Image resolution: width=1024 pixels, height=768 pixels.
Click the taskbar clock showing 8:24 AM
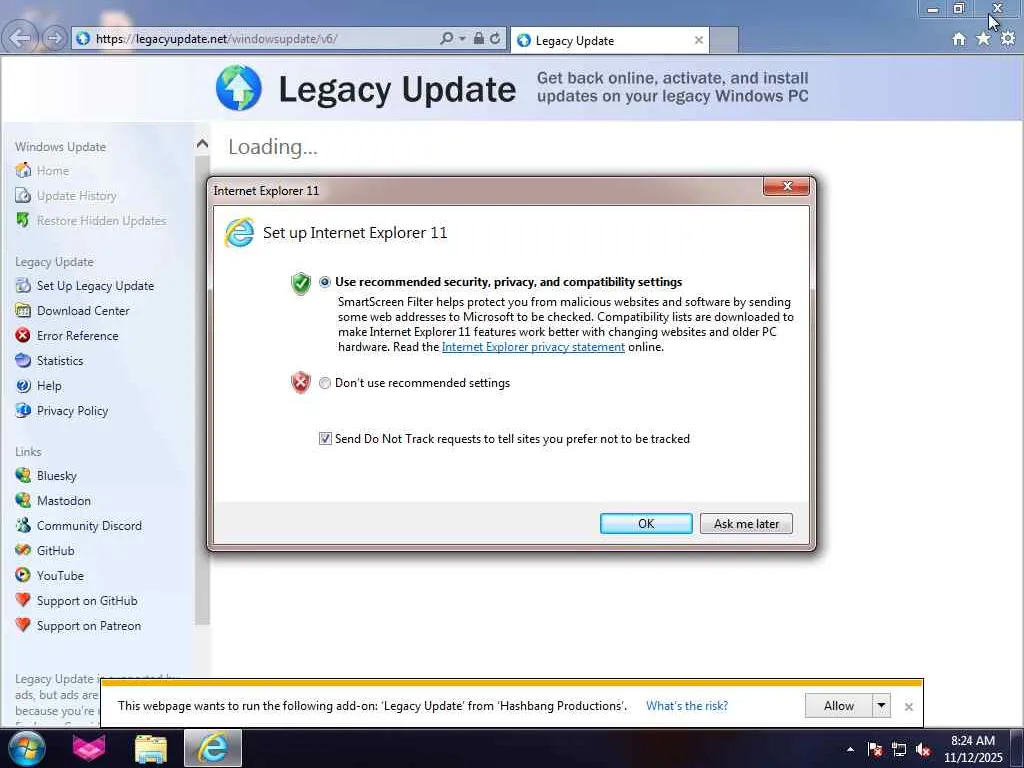click(x=972, y=749)
